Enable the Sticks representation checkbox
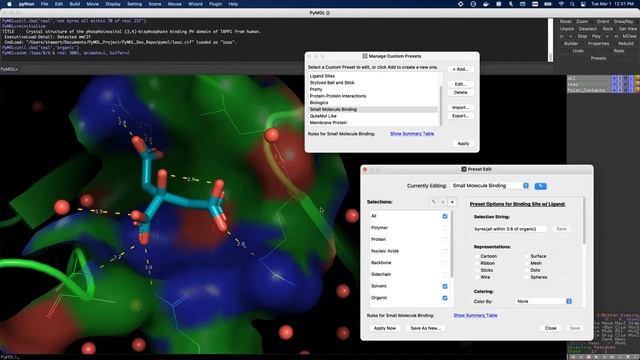Image resolution: width=640 pixels, height=360 pixels. click(x=477, y=270)
